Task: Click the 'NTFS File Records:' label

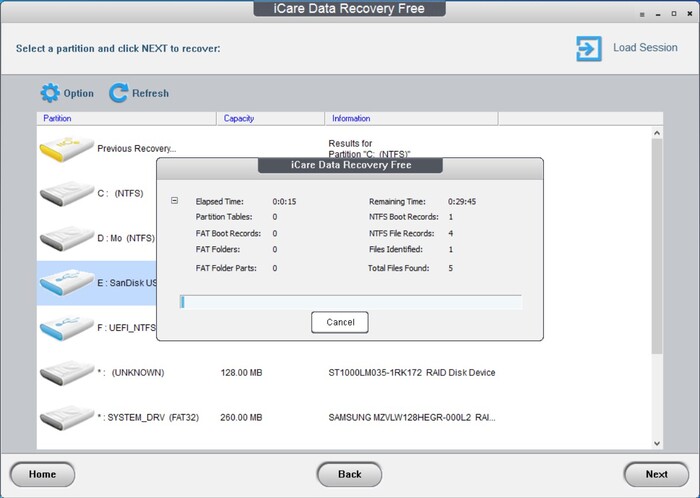Action: click(x=401, y=233)
